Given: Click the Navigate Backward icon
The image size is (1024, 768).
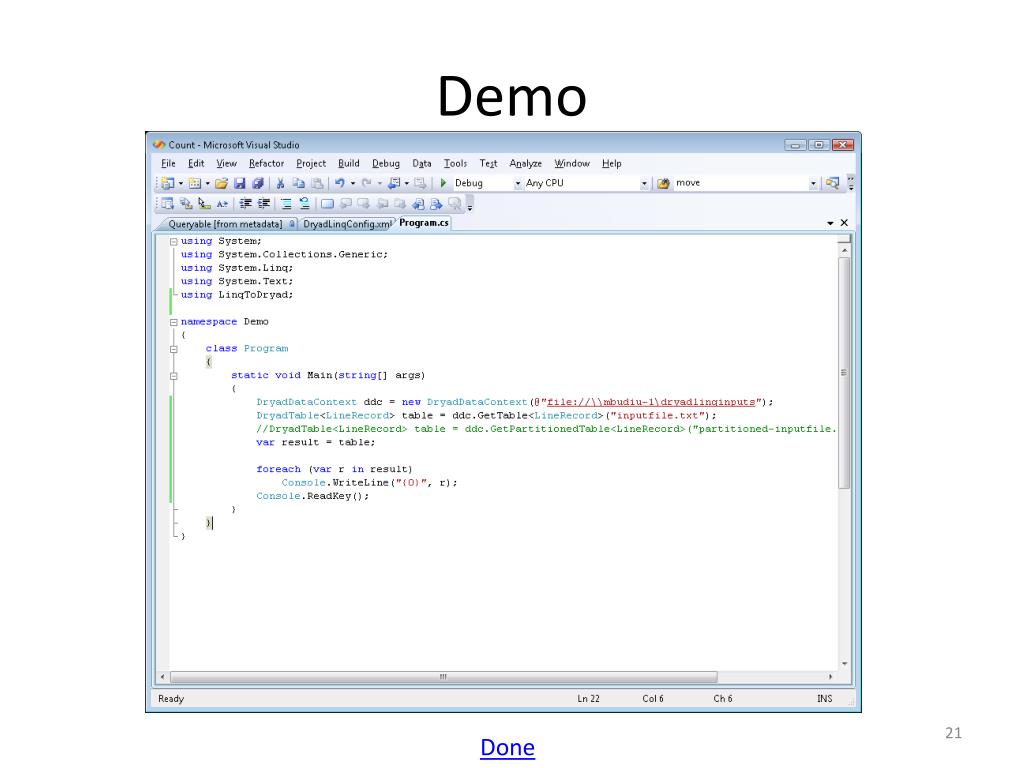Looking at the screenshot, I should [394, 184].
